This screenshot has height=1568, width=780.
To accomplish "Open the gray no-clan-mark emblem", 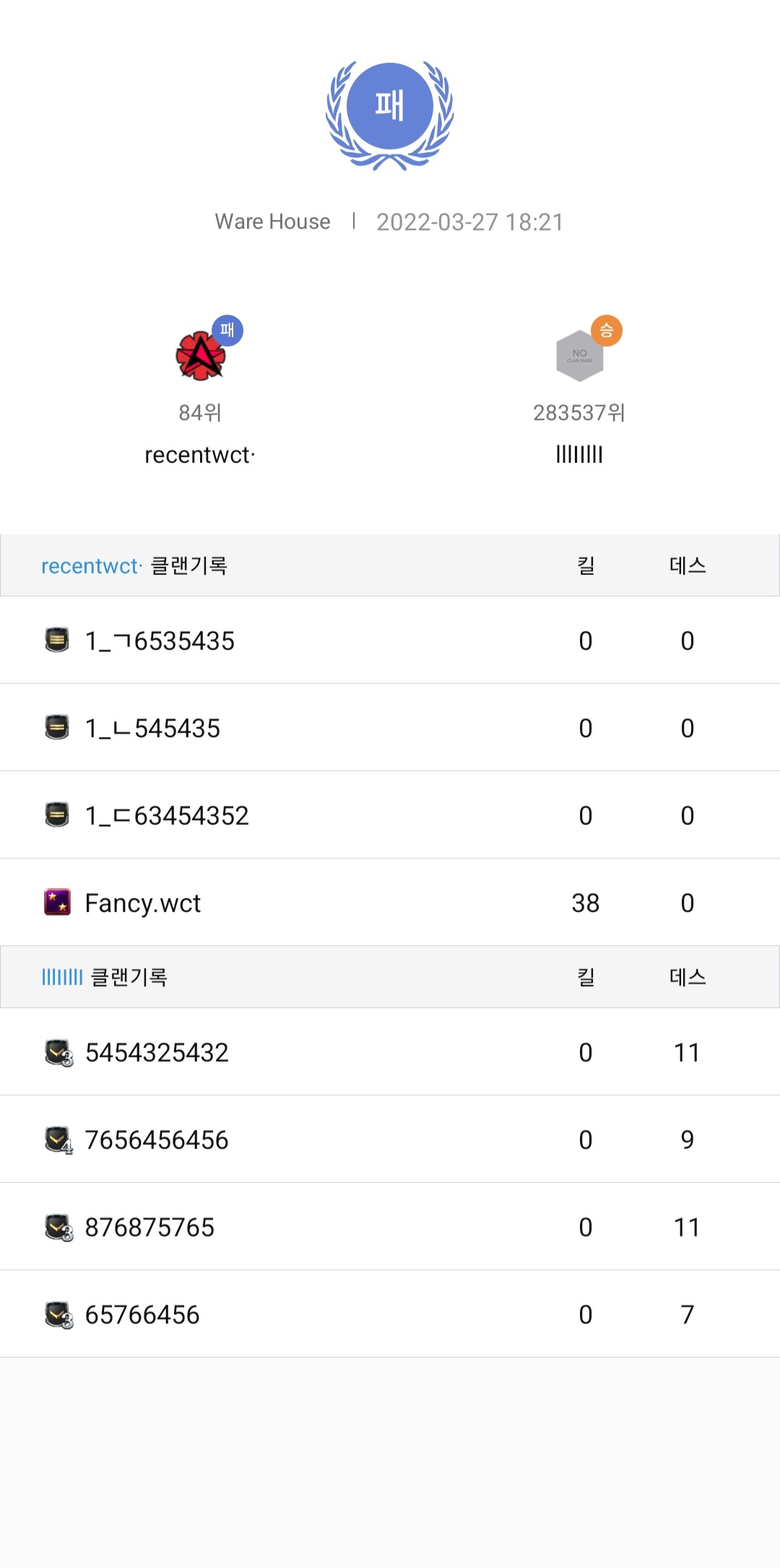I will (x=580, y=355).
